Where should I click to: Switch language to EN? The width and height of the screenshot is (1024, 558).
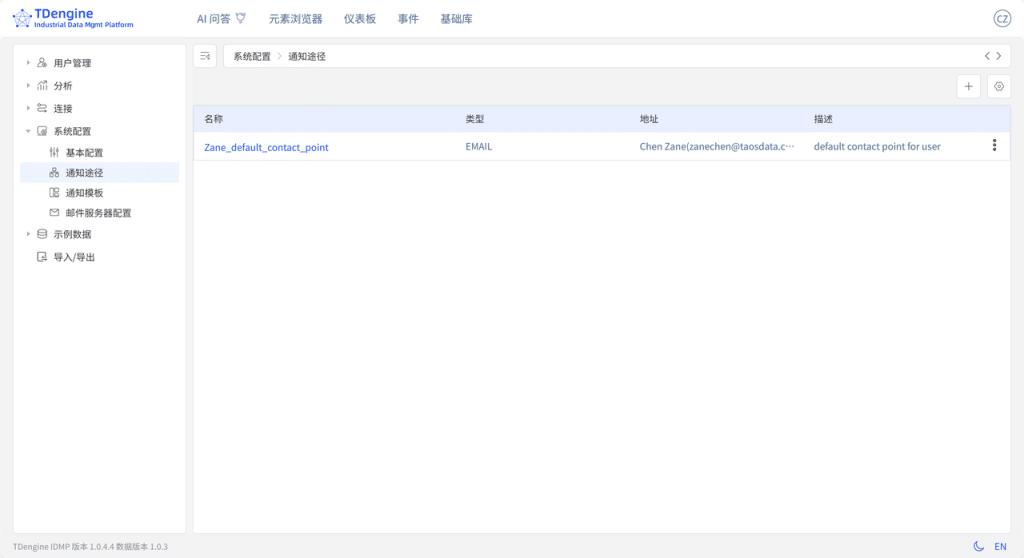(1000, 546)
